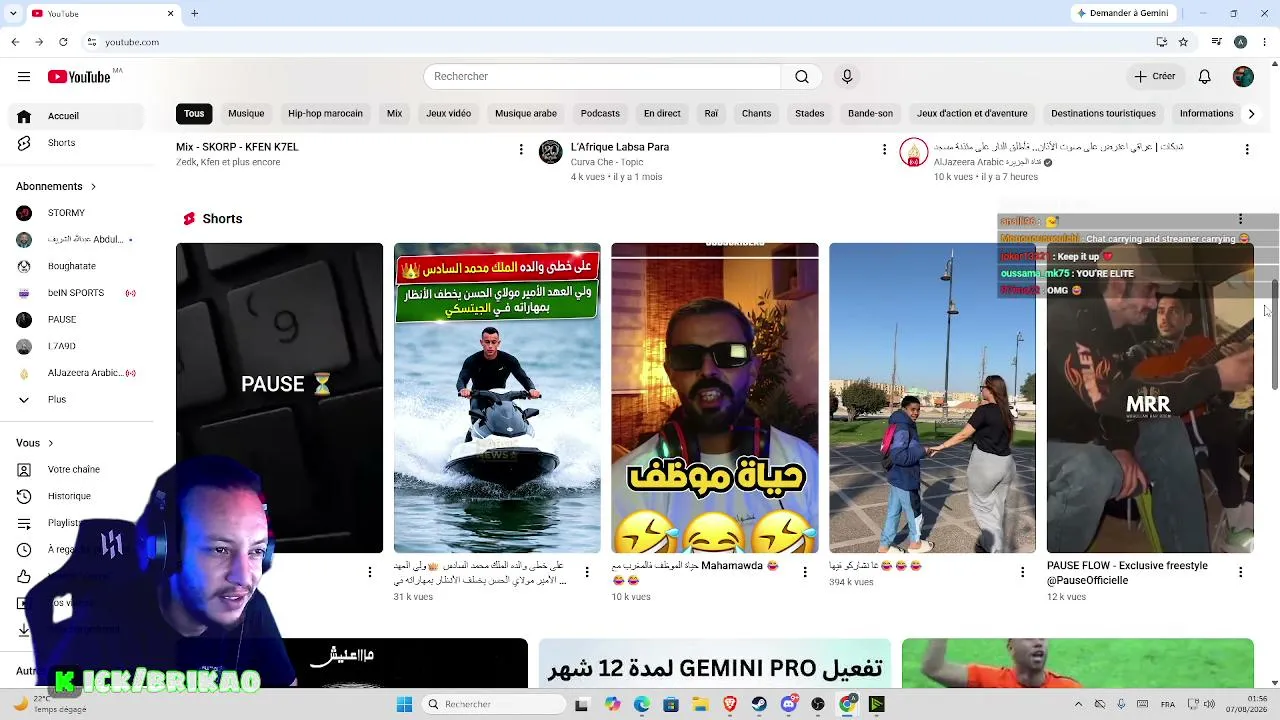
Task: Reload the YouTube page
Action: (63, 42)
